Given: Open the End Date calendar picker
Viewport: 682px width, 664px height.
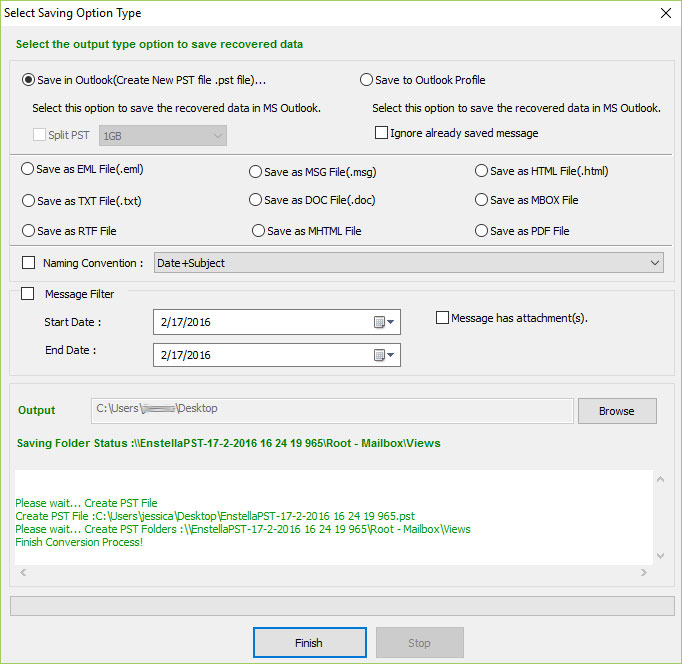Looking at the screenshot, I should coord(385,355).
